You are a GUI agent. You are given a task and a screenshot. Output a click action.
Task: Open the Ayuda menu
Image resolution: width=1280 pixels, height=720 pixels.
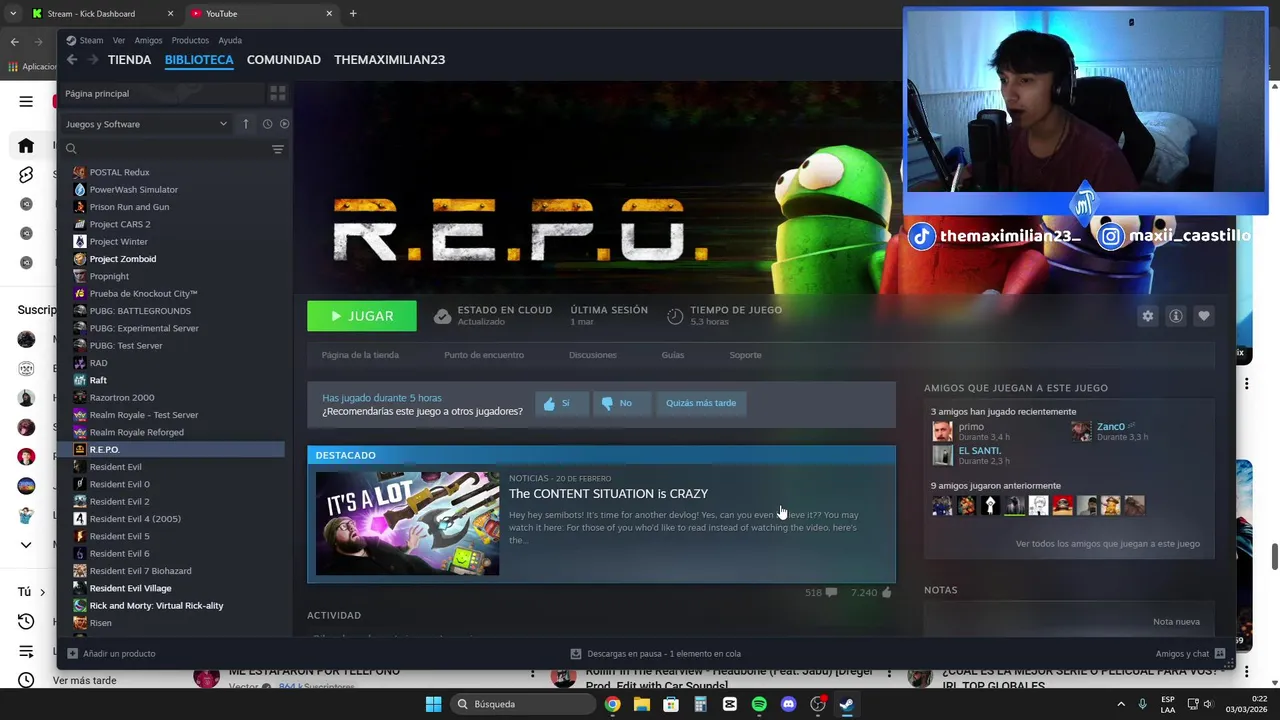click(x=230, y=40)
